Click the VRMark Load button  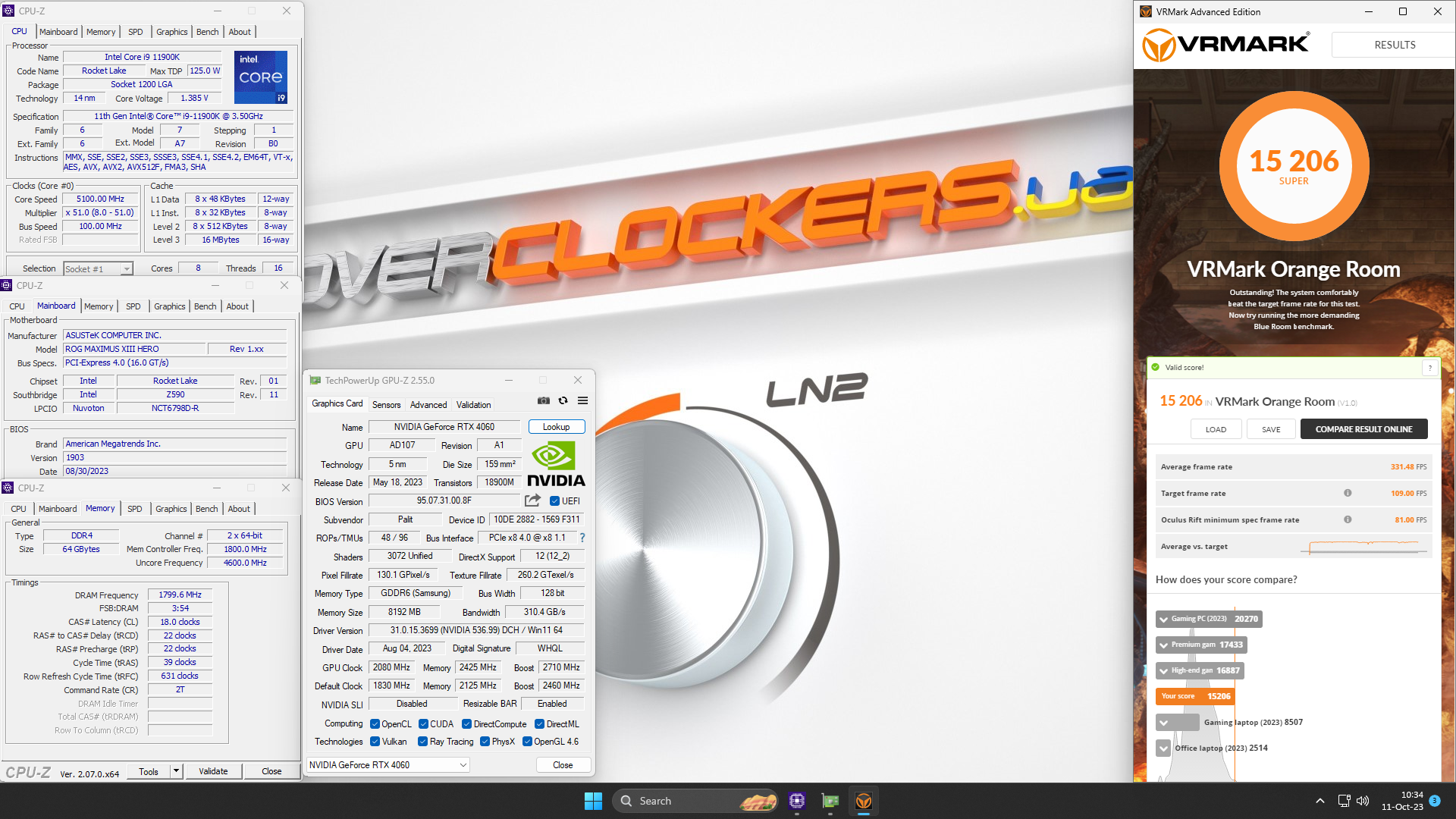(1216, 429)
